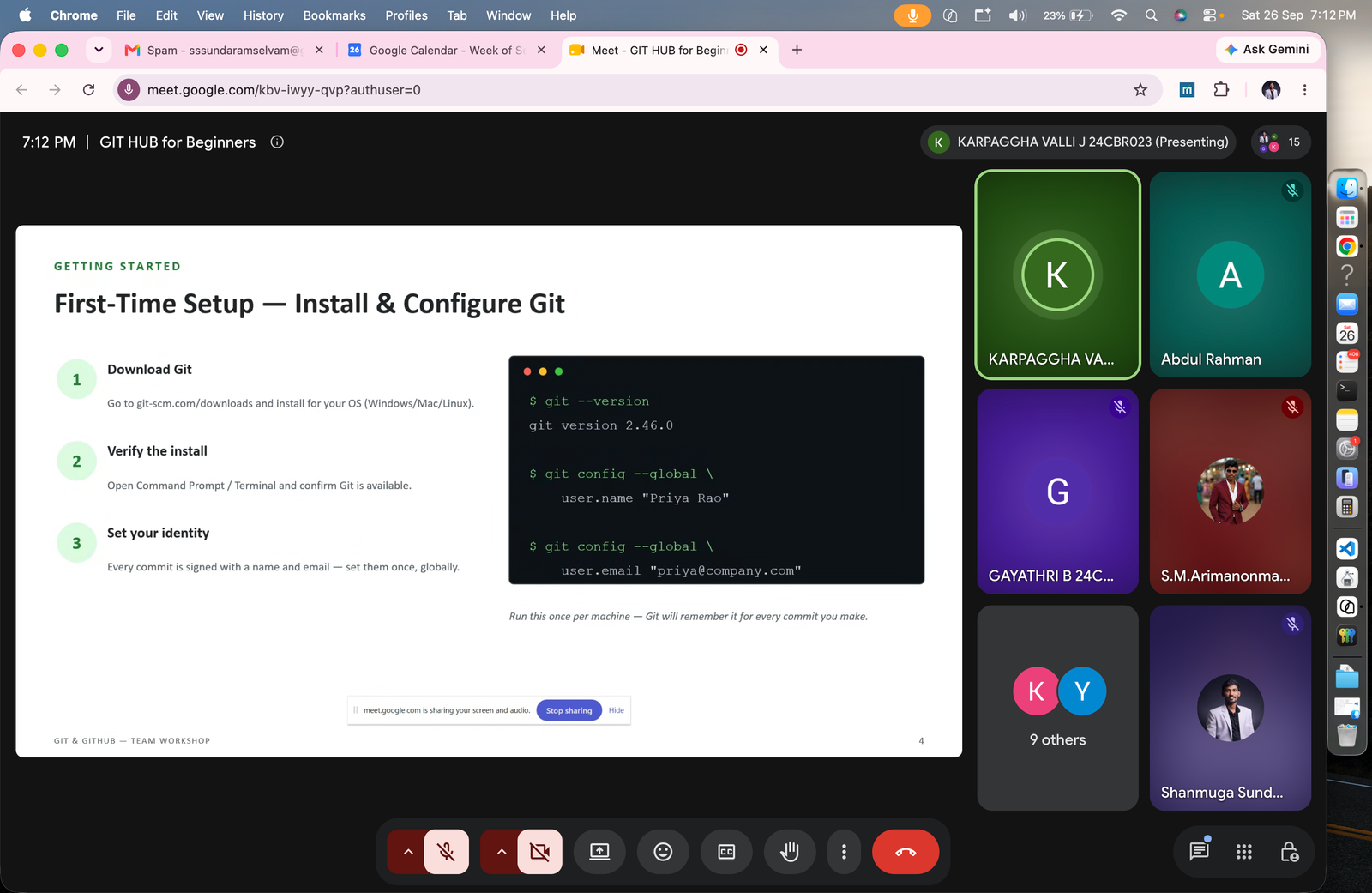Open Chrome tab search dropdown arrow
Viewport: 1372px width, 893px height.
99,50
